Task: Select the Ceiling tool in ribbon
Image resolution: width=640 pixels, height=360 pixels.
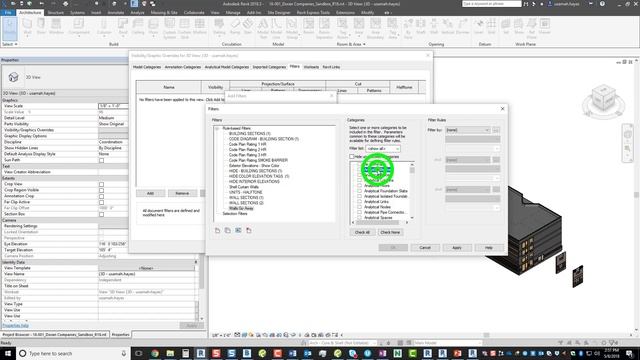Action: tap(138, 27)
